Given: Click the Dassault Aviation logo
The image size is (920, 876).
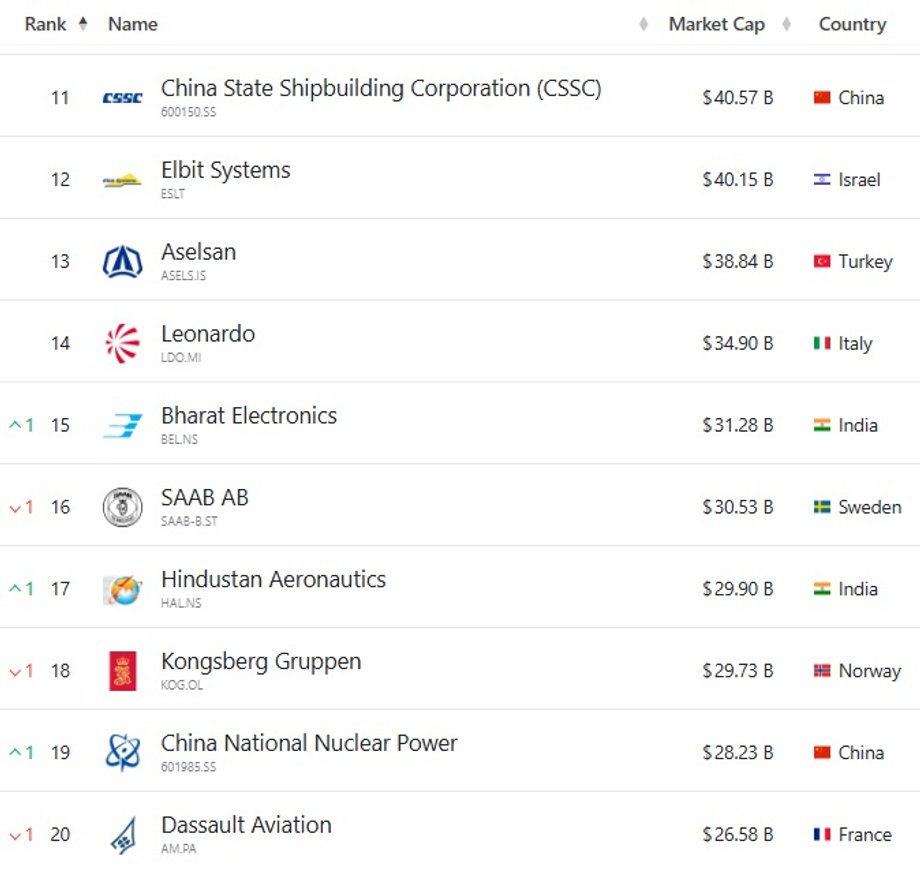Looking at the screenshot, I should pyautogui.click(x=123, y=835).
